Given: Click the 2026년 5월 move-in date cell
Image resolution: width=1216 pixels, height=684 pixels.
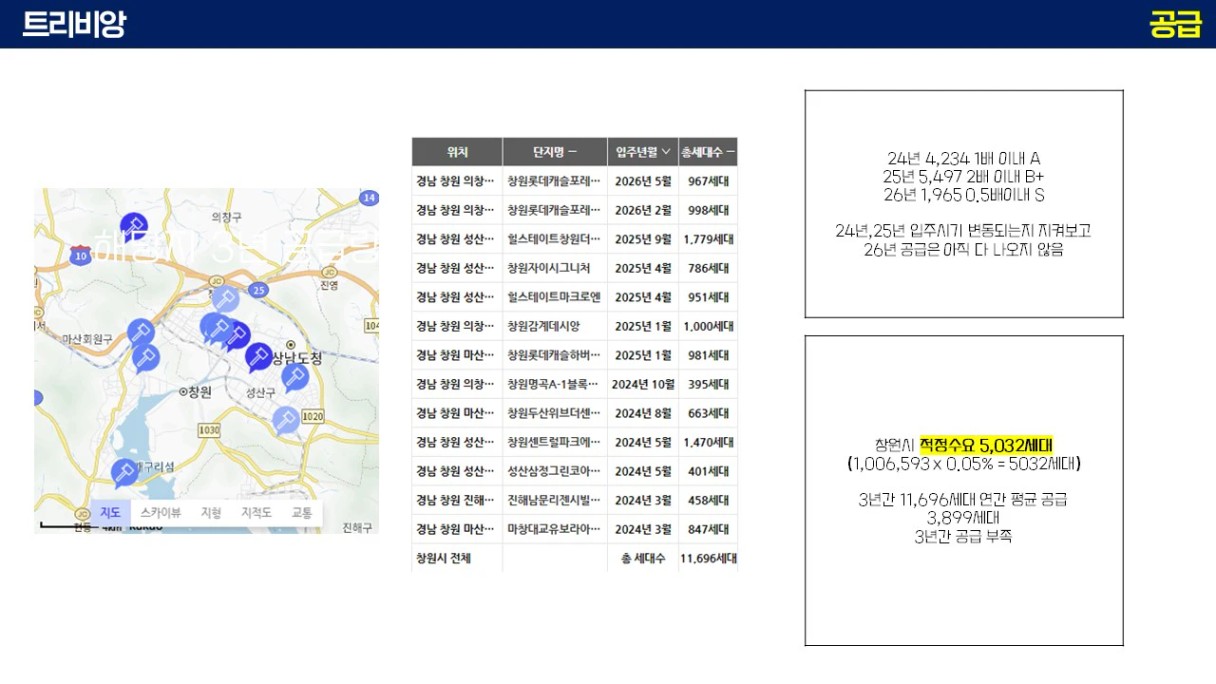Looking at the screenshot, I should coord(643,181).
